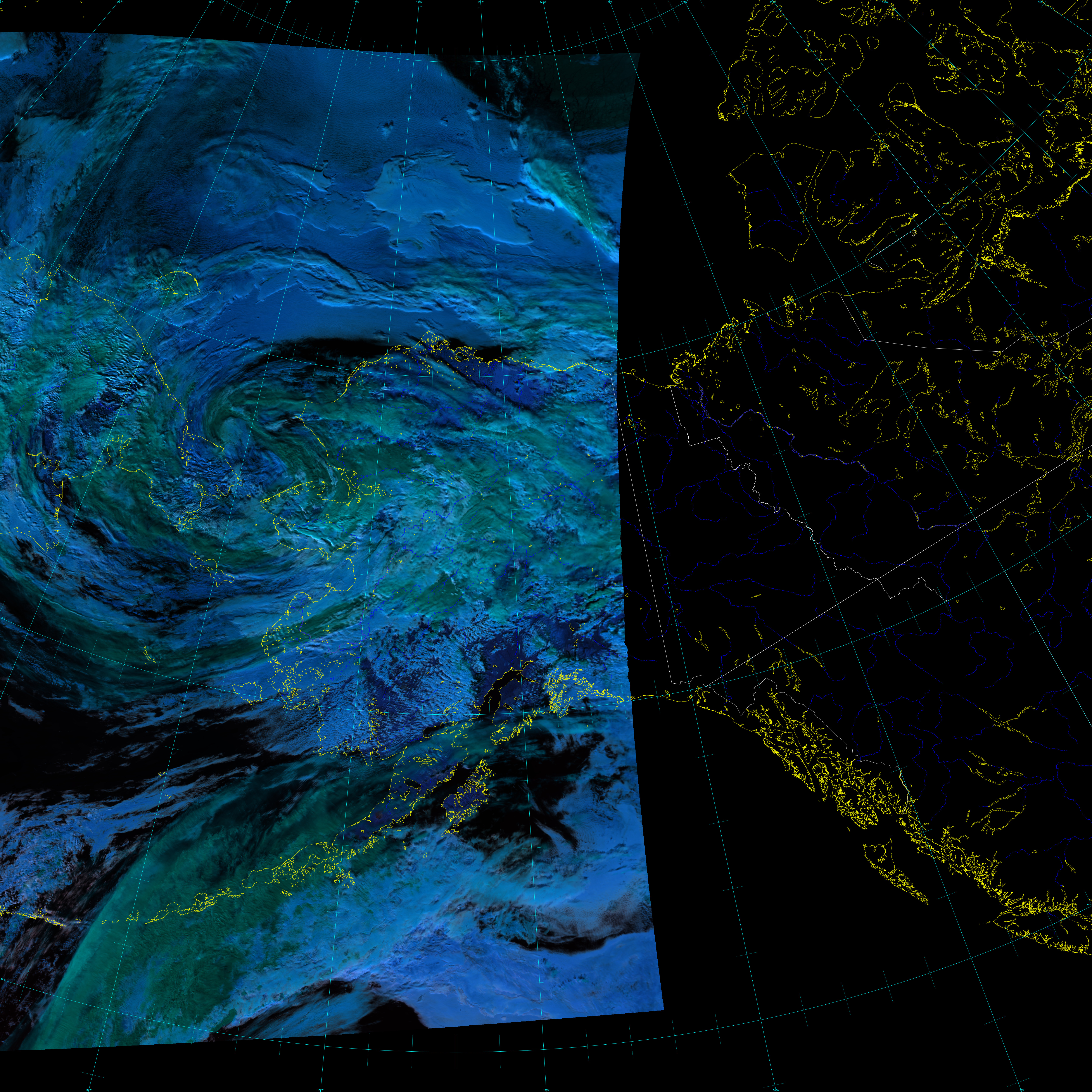
Task: Click the 150W longitude label at top
Action: click(480, 2)
